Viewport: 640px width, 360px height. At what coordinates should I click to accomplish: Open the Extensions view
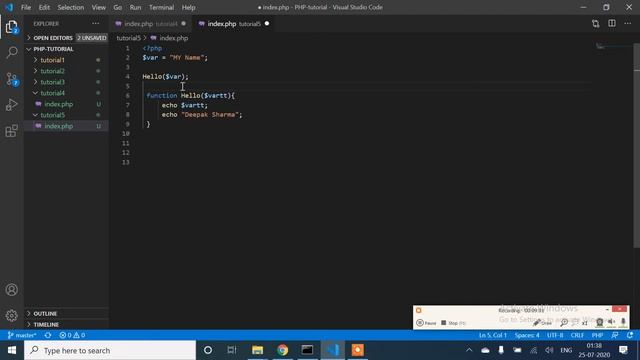pyautogui.click(x=11, y=131)
